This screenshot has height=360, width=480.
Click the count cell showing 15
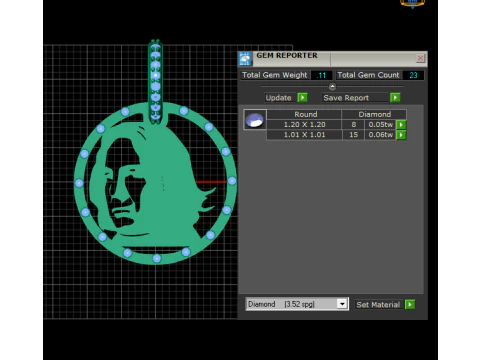(353, 135)
